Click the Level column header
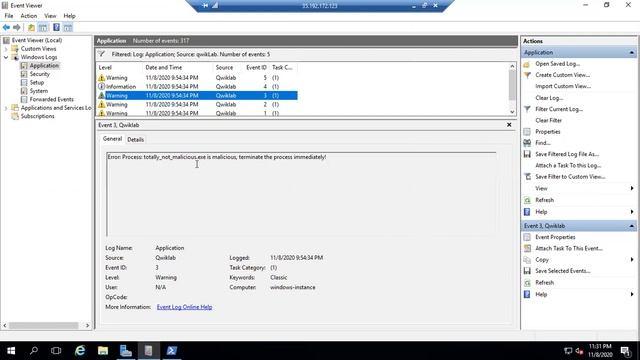 (120, 68)
